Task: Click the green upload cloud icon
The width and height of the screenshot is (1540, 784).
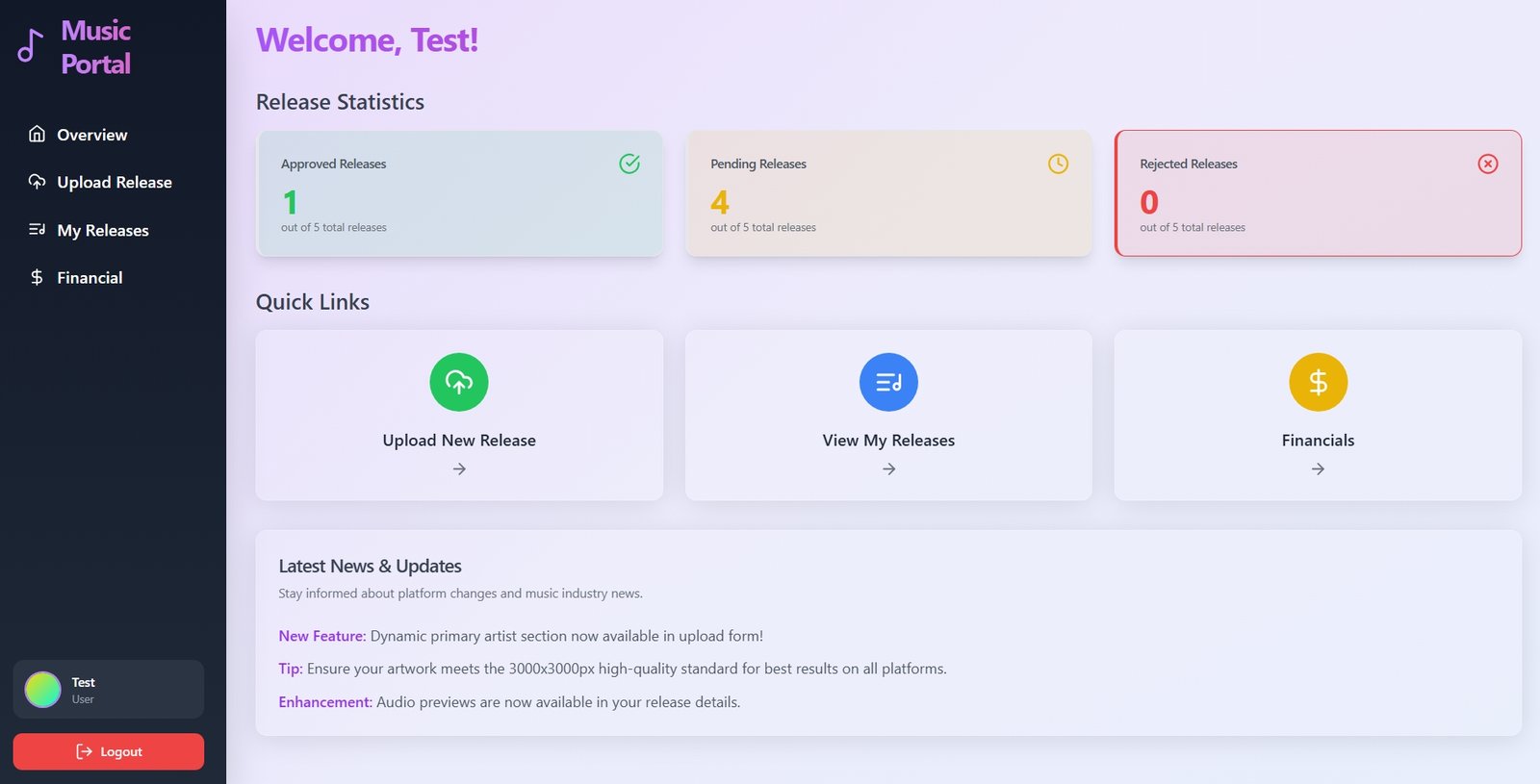Action: click(459, 382)
